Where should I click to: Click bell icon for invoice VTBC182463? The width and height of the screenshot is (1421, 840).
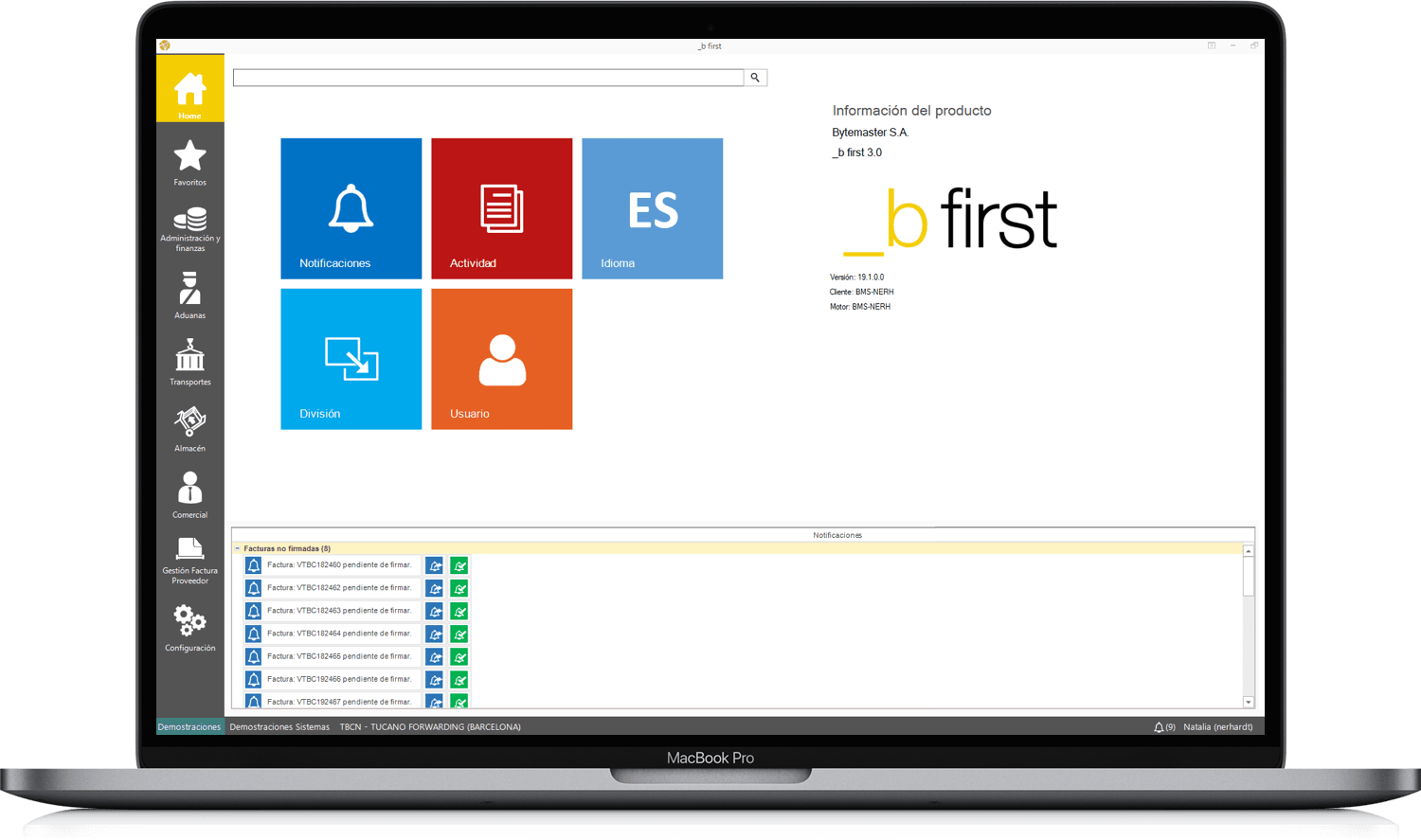[253, 611]
